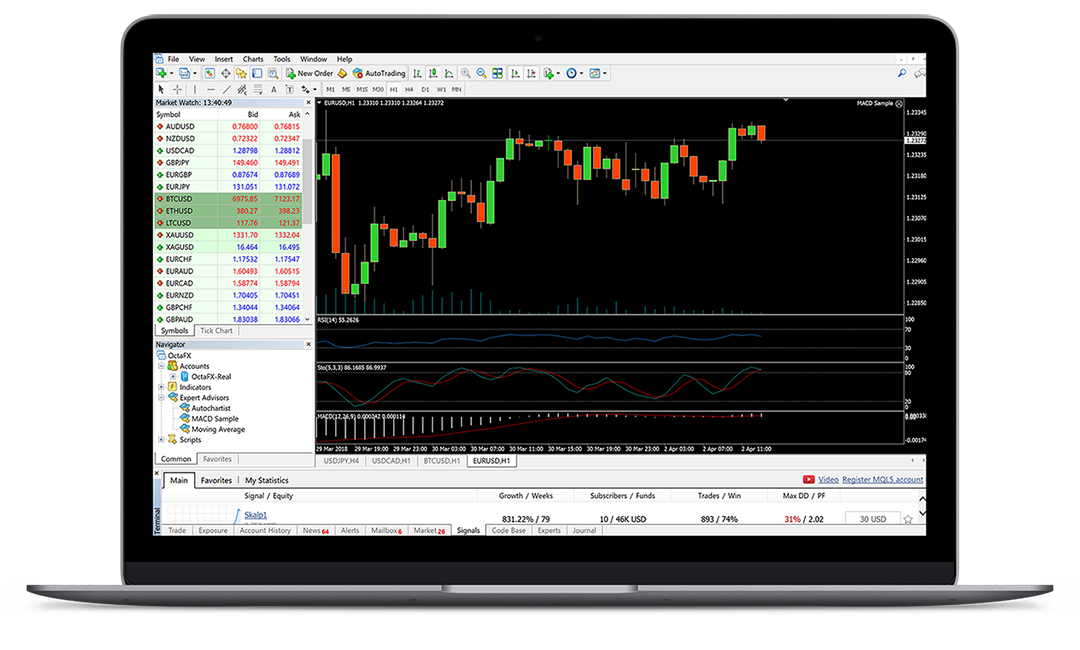This screenshot has width=1080, height=650.
Task: Select the Horizontal Line tool
Action: 211,90
